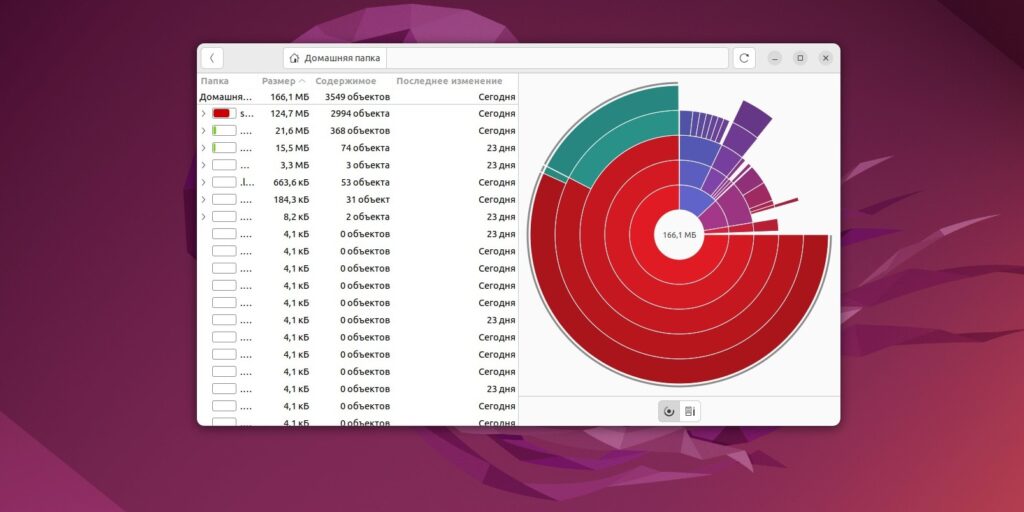Image resolution: width=1024 pixels, height=512 pixels.
Task: Click the 663,6 кБ size value
Action: coord(291,182)
